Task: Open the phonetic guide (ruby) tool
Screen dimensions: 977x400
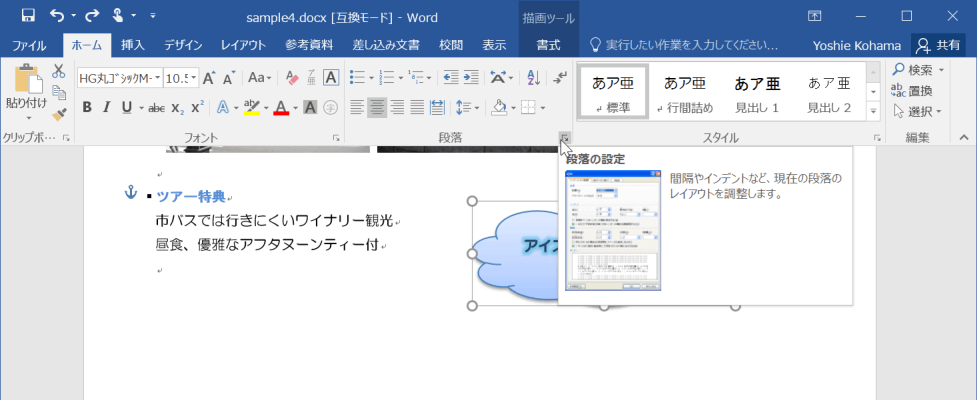Action: (x=312, y=78)
